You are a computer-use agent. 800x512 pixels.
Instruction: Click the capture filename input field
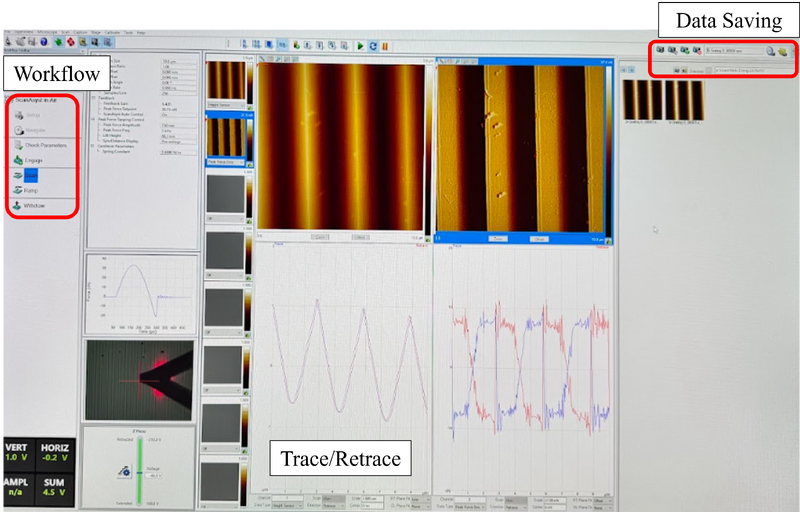click(x=733, y=49)
